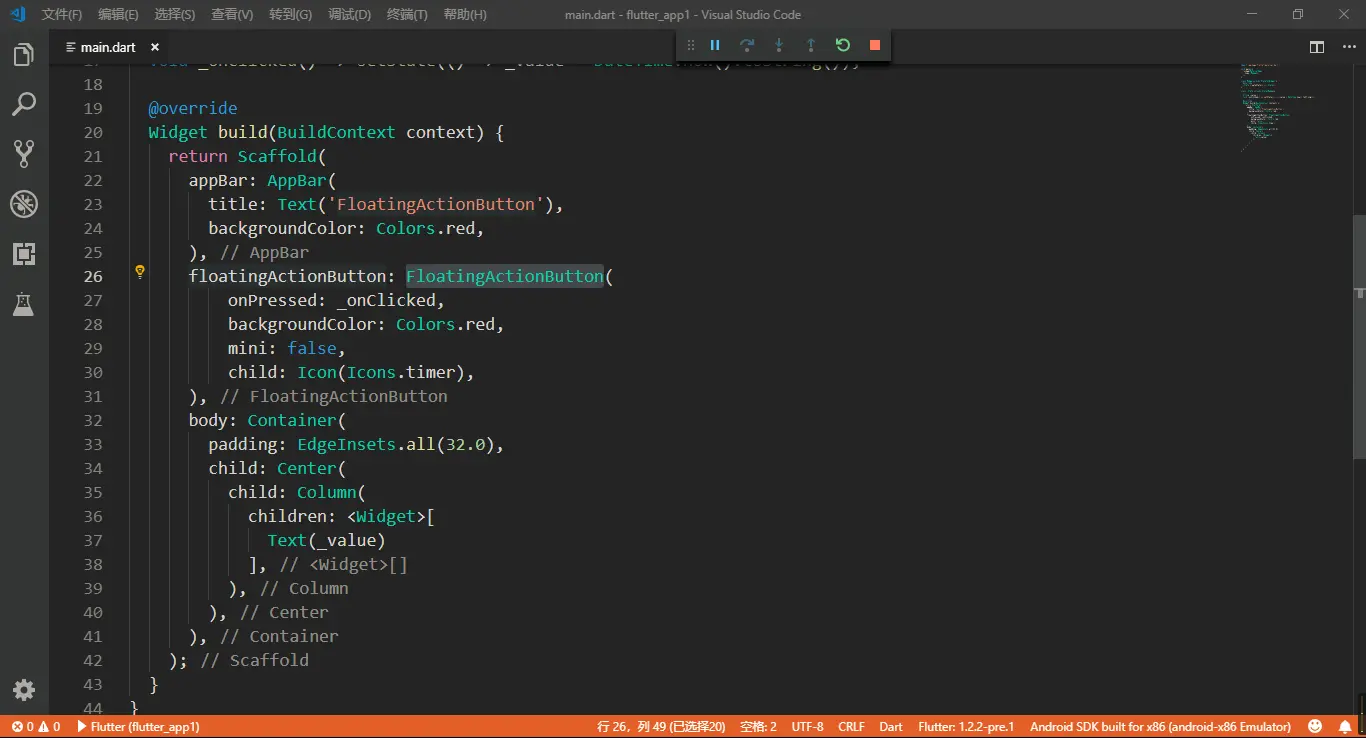Click Flutter (flutter_app1) debug launcher in status bar

coord(138,727)
